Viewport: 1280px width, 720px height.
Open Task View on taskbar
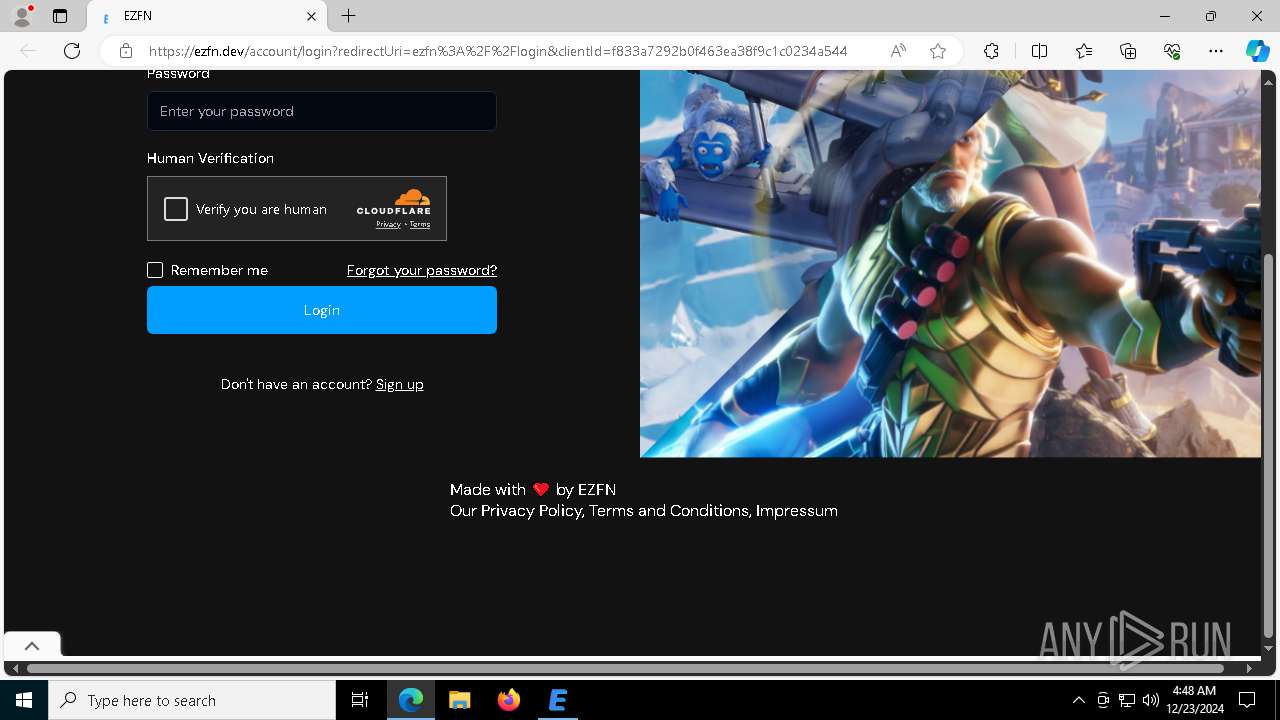point(360,700)
